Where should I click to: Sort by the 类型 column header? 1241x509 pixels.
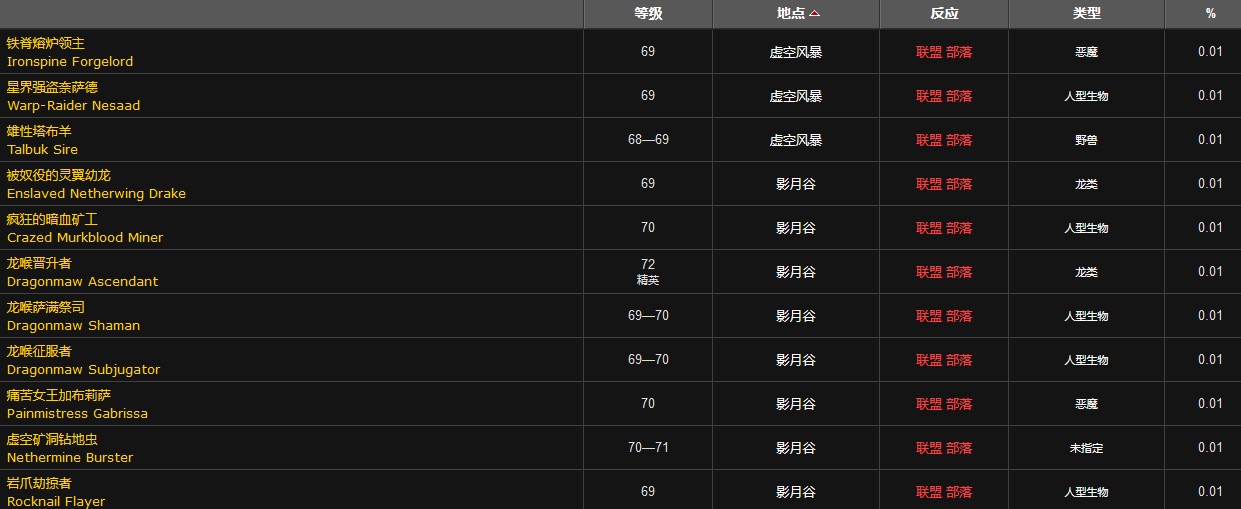point(1086,14)
